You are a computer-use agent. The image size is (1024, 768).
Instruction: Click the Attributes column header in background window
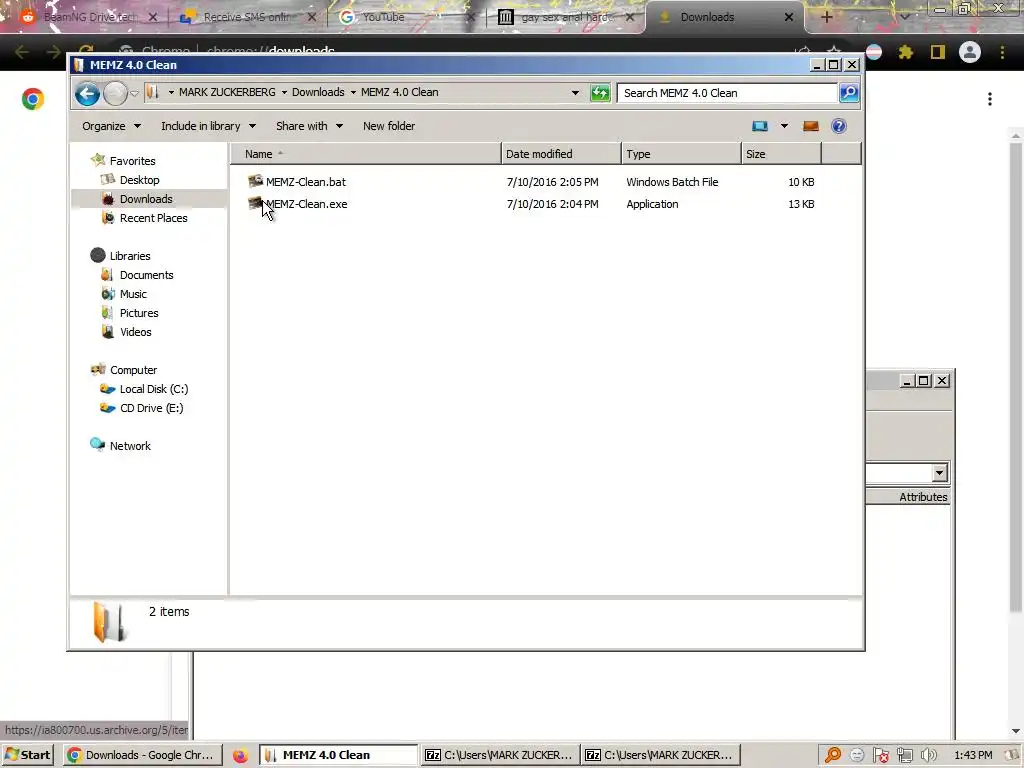click(x=923, y=497)
